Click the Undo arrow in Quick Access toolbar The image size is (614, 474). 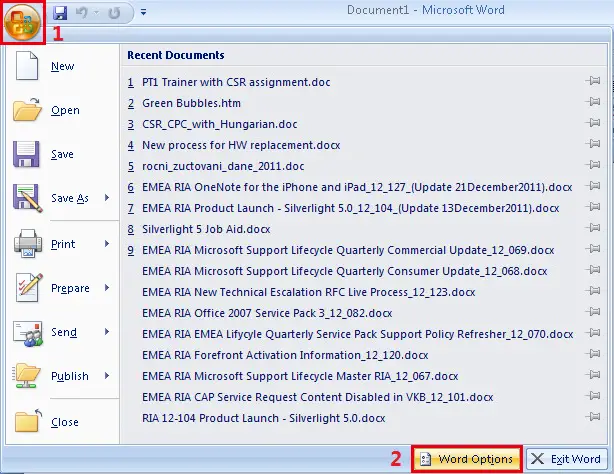coord(81,13)
